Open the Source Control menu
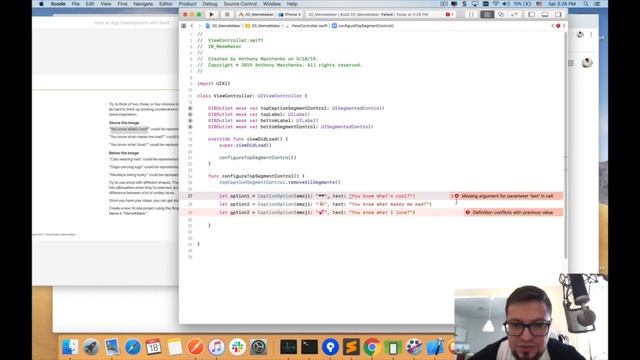Viewport: 640px width, 360px height. tap(240, 4)
